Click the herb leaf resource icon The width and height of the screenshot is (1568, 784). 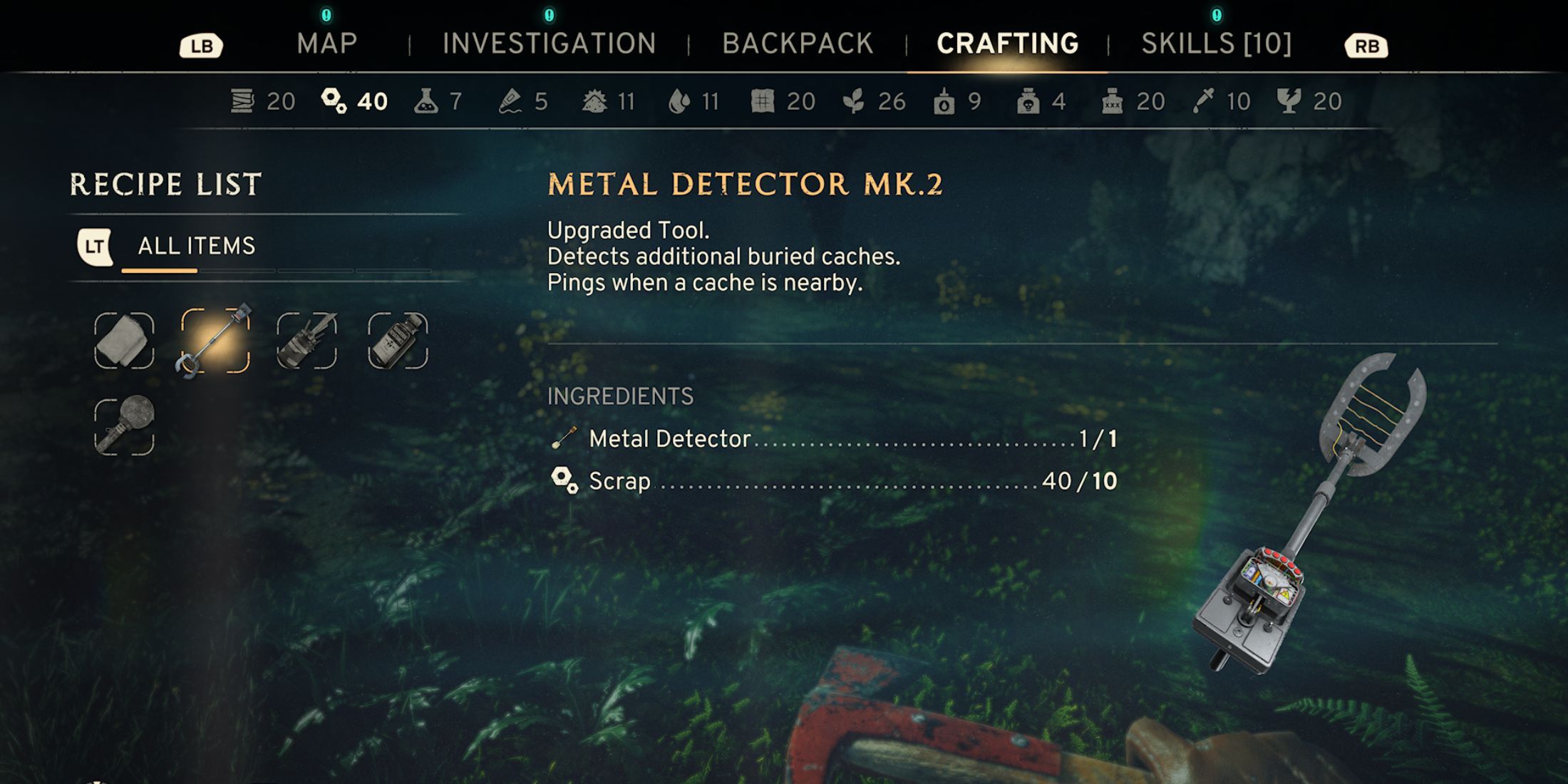(x=854, y=101)
